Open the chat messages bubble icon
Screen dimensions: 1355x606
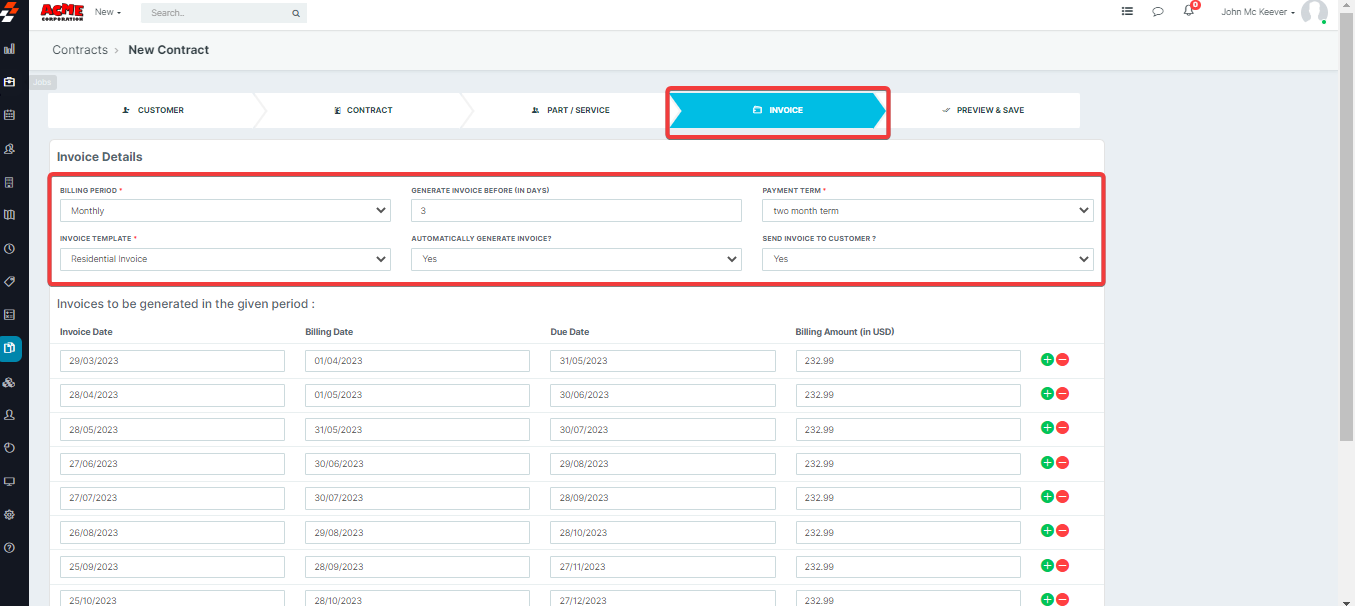click(x=1158, y=12)
